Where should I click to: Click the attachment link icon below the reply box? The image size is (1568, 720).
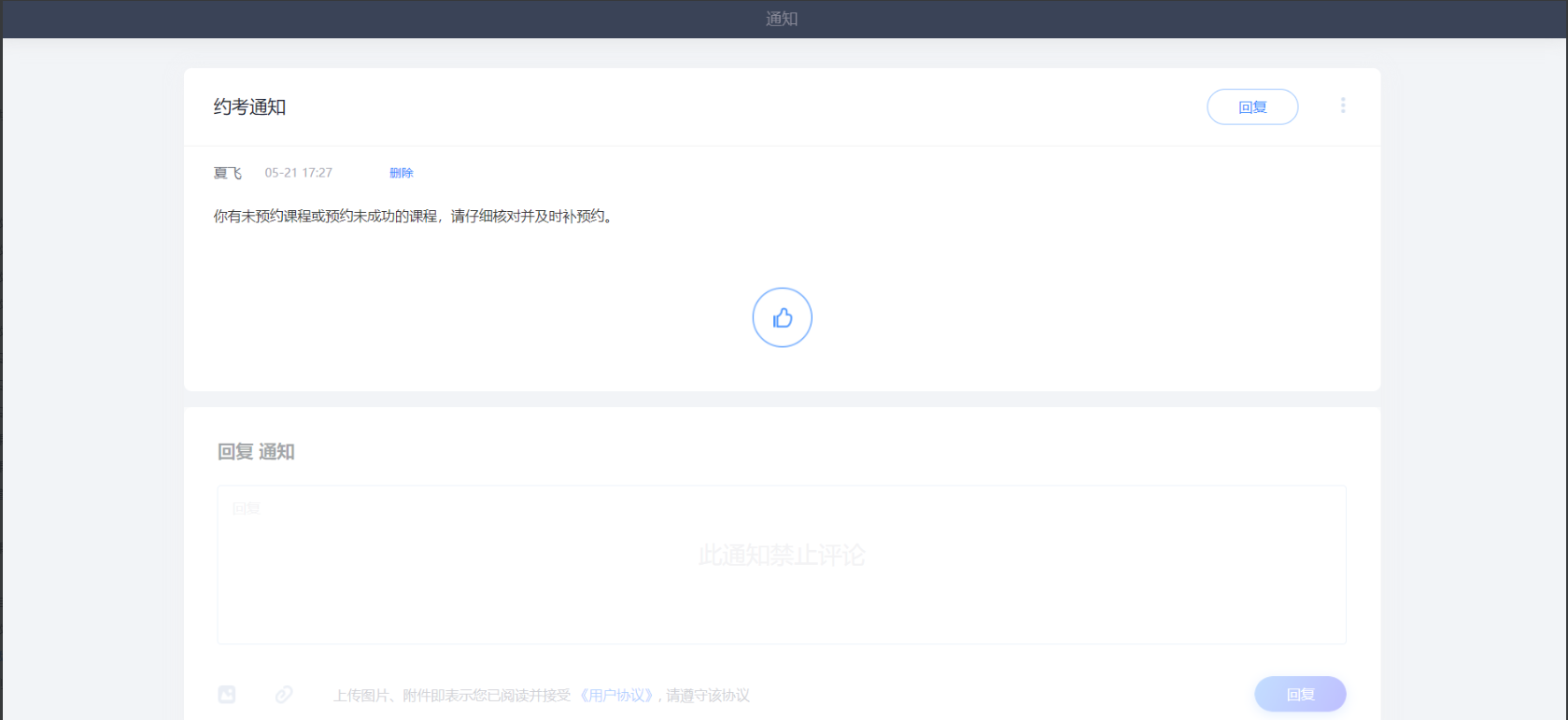[x=284, y=694]
